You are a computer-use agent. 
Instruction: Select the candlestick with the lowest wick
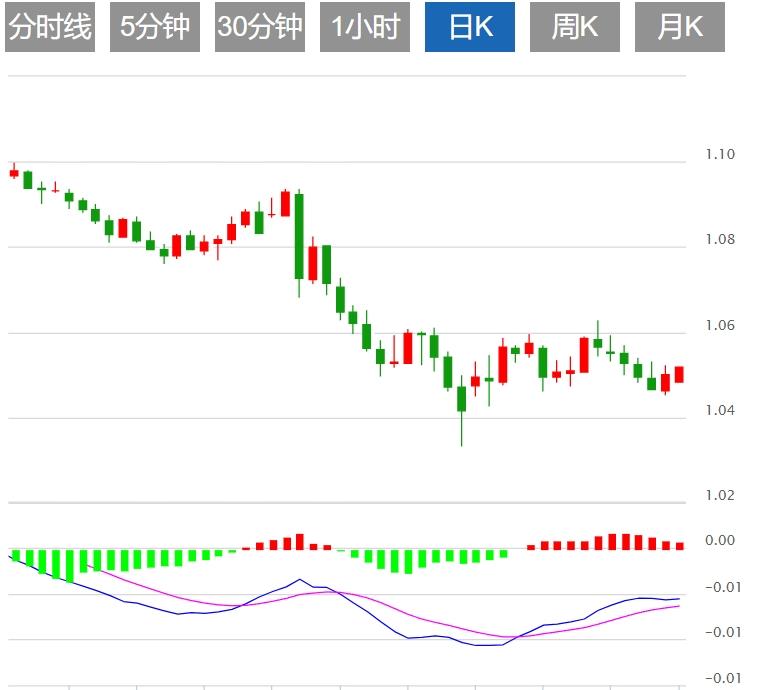pyautogui.click(x=461, y=399)
